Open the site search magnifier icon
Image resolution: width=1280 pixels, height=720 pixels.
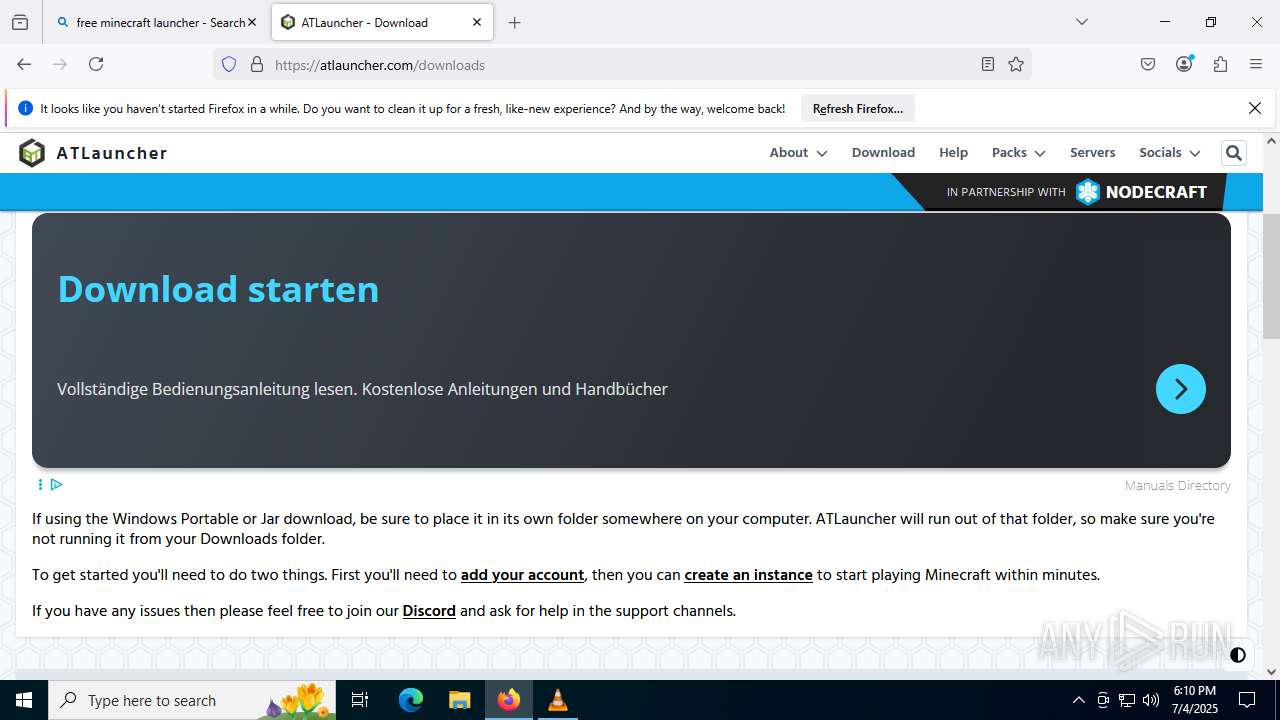(1233, 153)
